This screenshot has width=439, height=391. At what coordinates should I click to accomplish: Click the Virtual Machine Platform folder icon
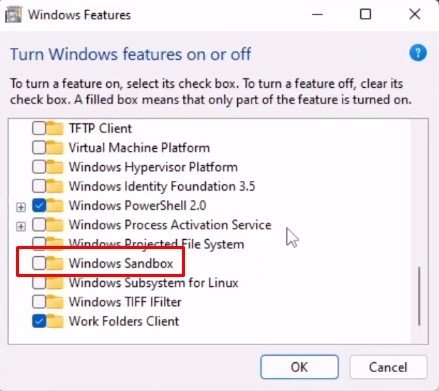click(x=54, y=148)
